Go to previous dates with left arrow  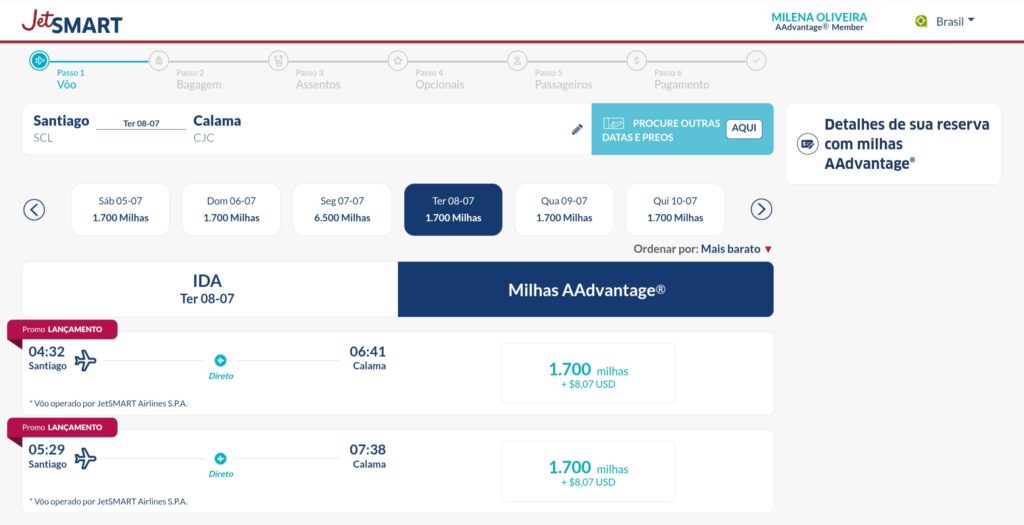pyautogui.click(x=34, y=210)
